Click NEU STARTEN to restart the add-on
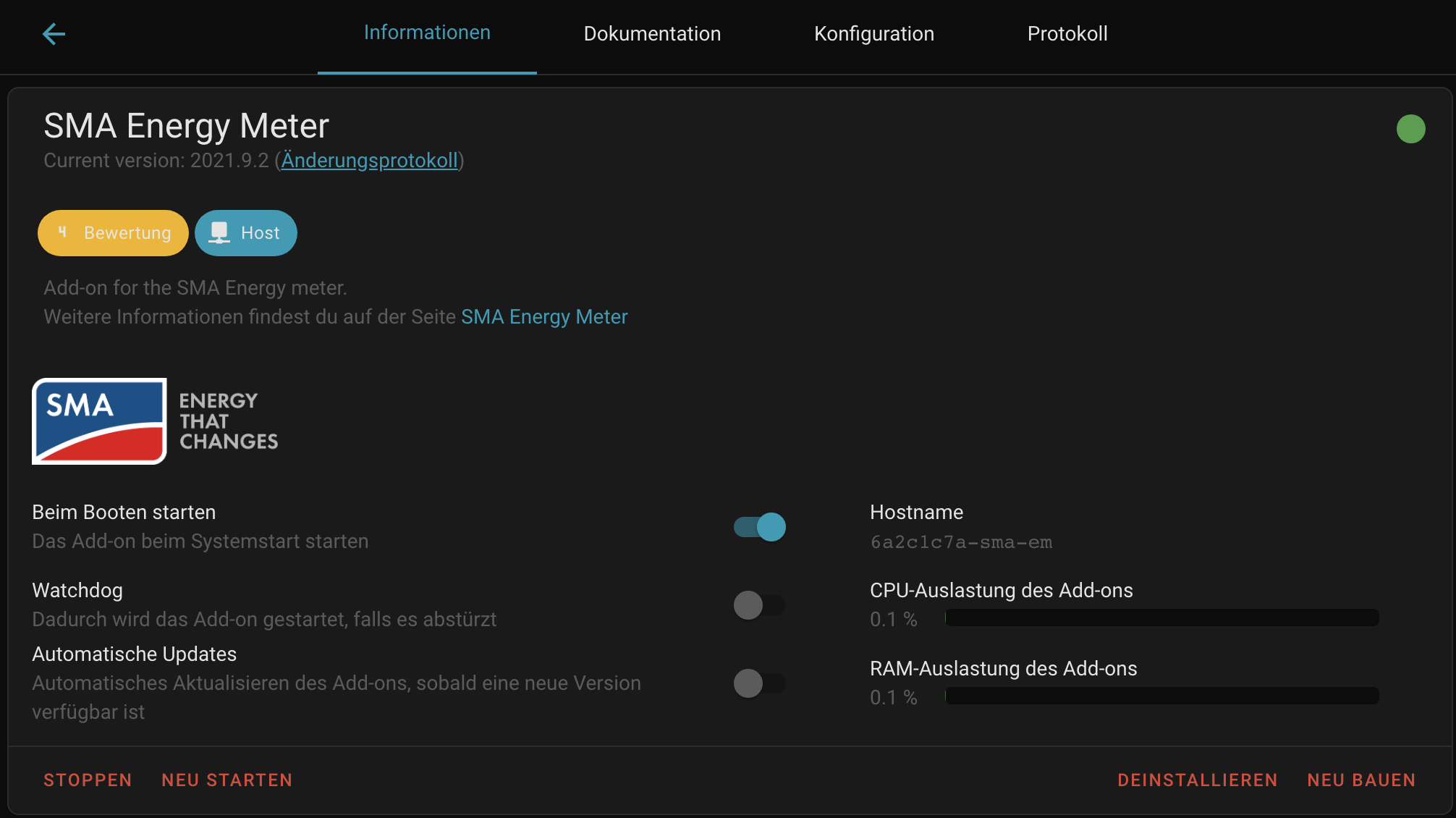This screenshot has width=1456, height=818. pos(227,780)
